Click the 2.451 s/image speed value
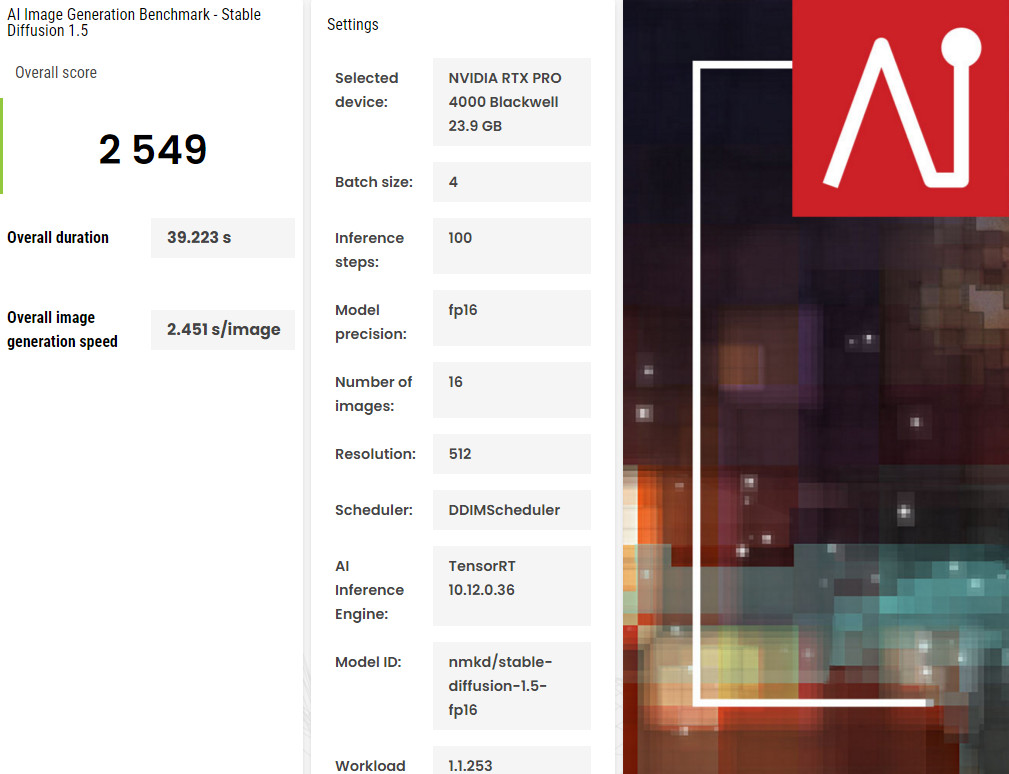Viewport: 1009px width, 774px height. click(222, 330)
